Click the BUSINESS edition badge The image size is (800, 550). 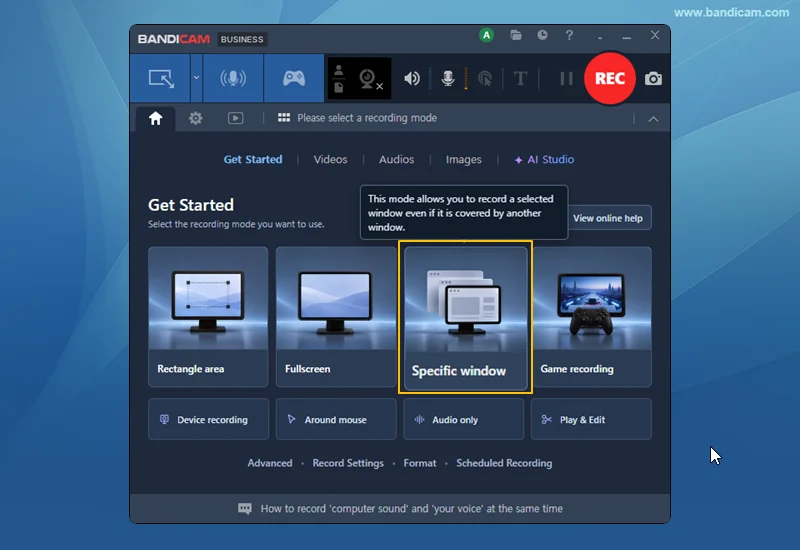click(242, 39)
